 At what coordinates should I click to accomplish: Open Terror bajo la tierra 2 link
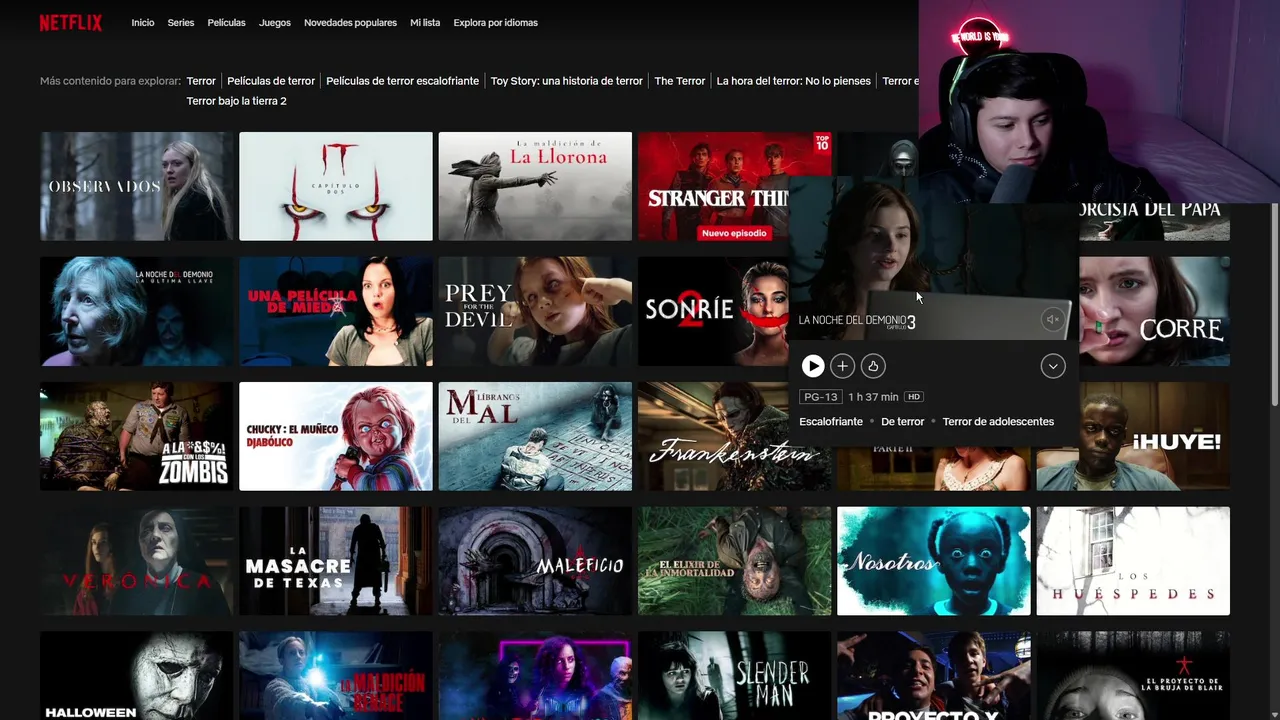click(237, 101)
